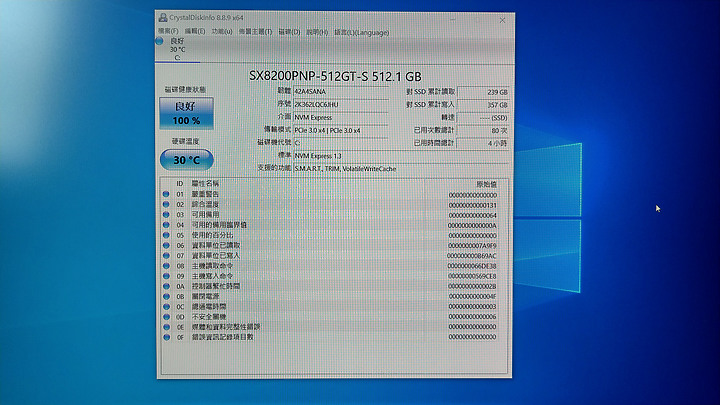
Task: Click the firmware field 42A4SANA
Action: point(341,91)
